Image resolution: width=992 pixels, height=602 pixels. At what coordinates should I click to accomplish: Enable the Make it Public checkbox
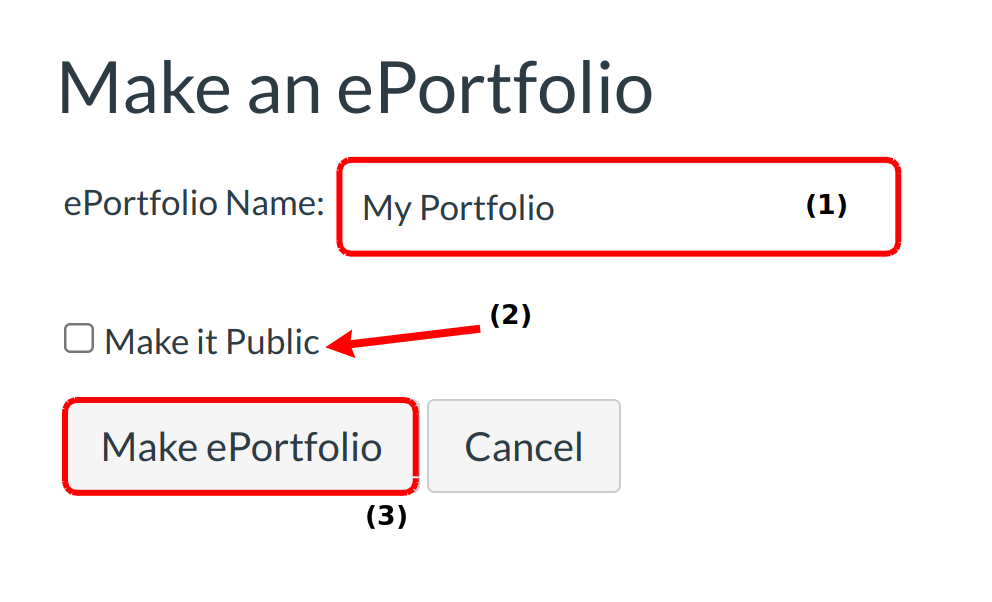coord(79,339)
